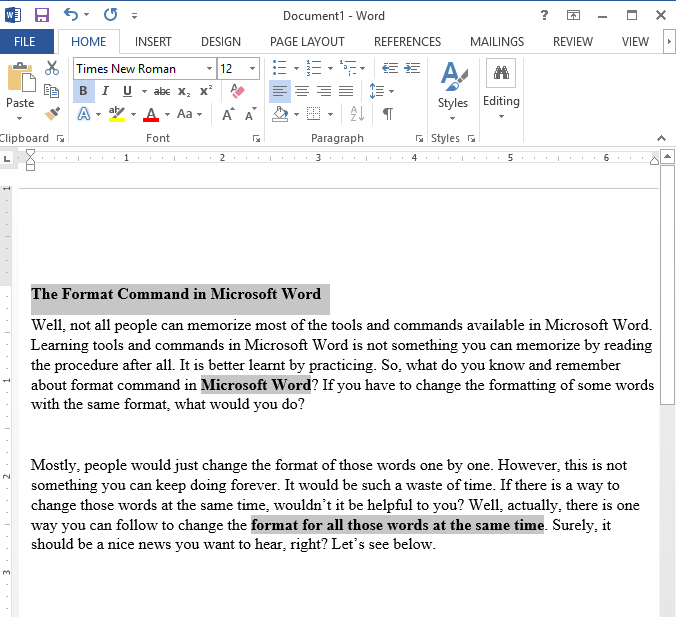Toggle Bold formatting off

84,91
